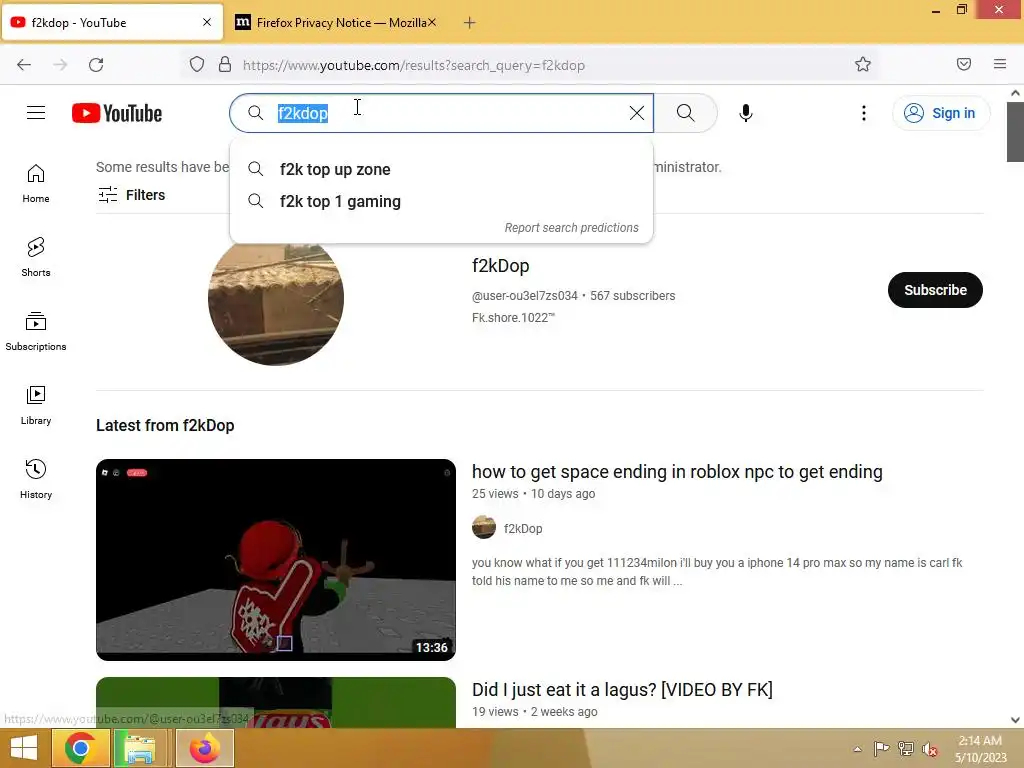Click the Sign in button
The image size is (1024, 768).
tap(941, 113)
